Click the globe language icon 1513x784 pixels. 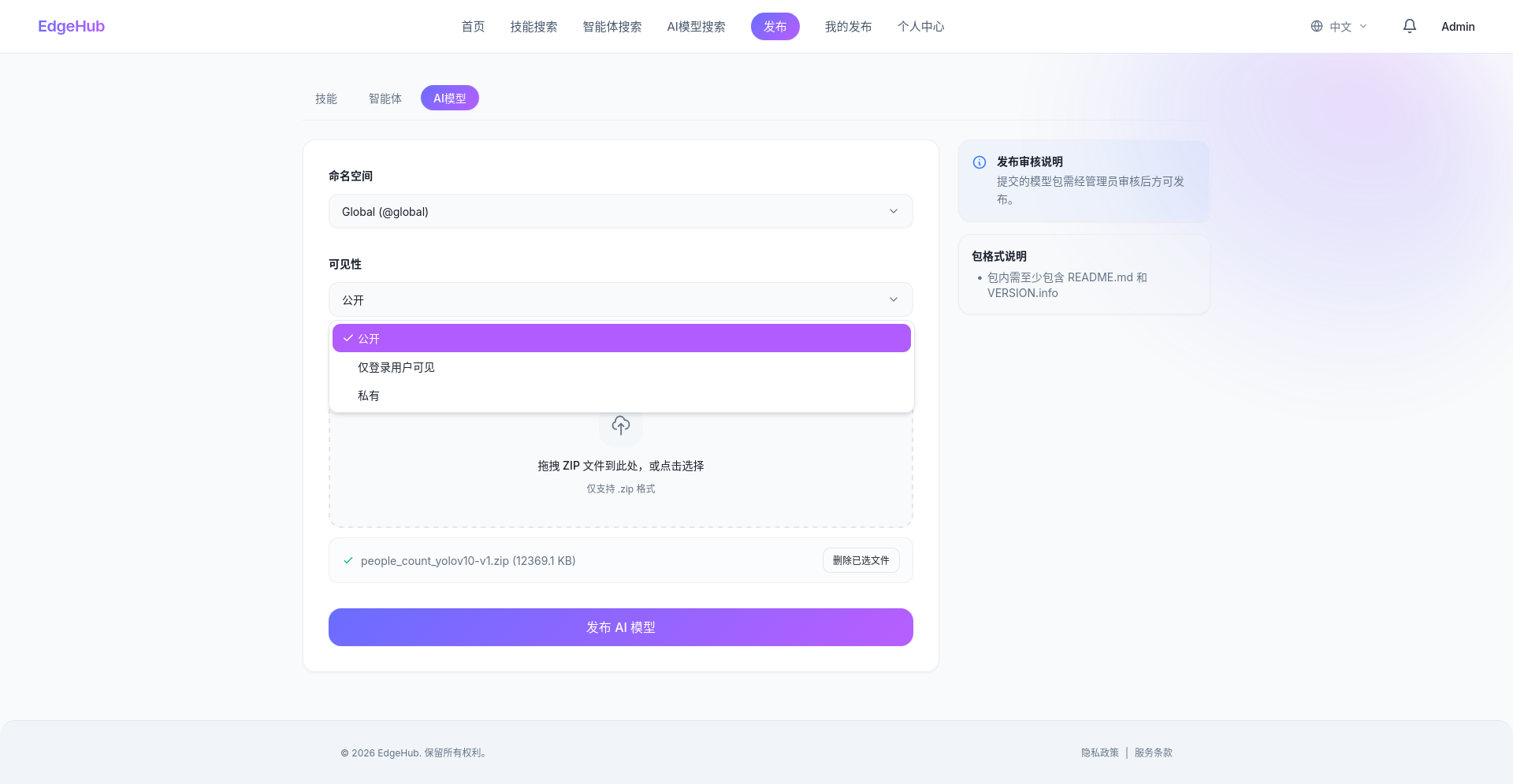(1317, 26)
